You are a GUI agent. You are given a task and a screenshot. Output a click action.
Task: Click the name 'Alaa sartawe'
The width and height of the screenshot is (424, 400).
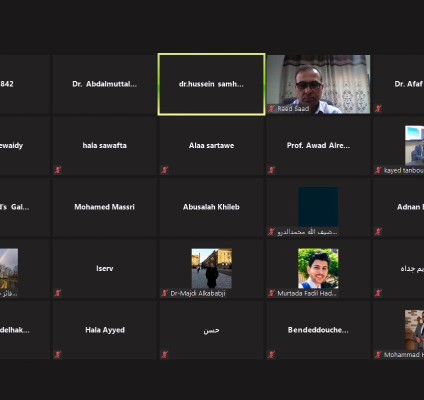coord(211,145)
